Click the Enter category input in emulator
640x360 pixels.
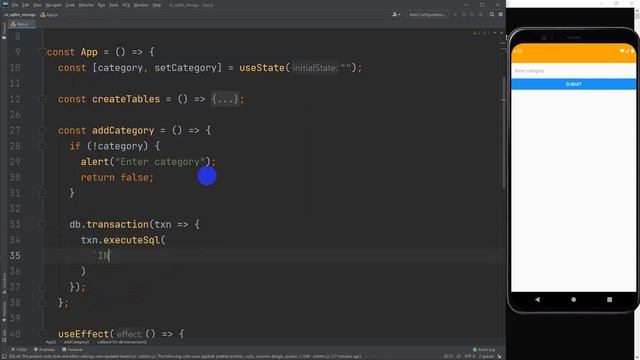(x=573, y=71)
